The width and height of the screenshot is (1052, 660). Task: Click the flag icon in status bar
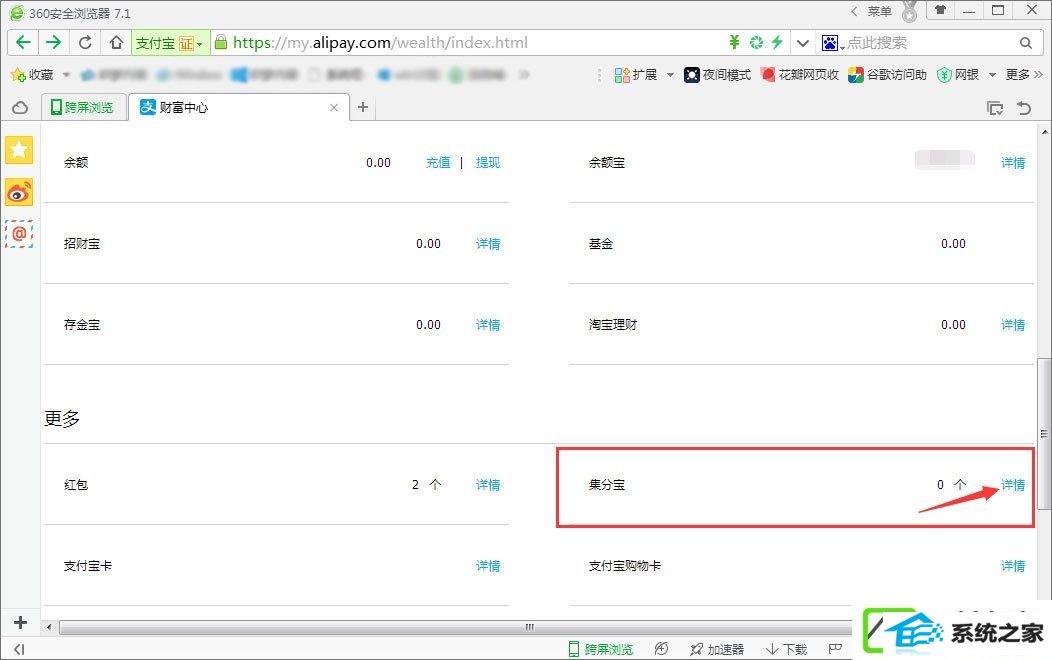point(835,649)
